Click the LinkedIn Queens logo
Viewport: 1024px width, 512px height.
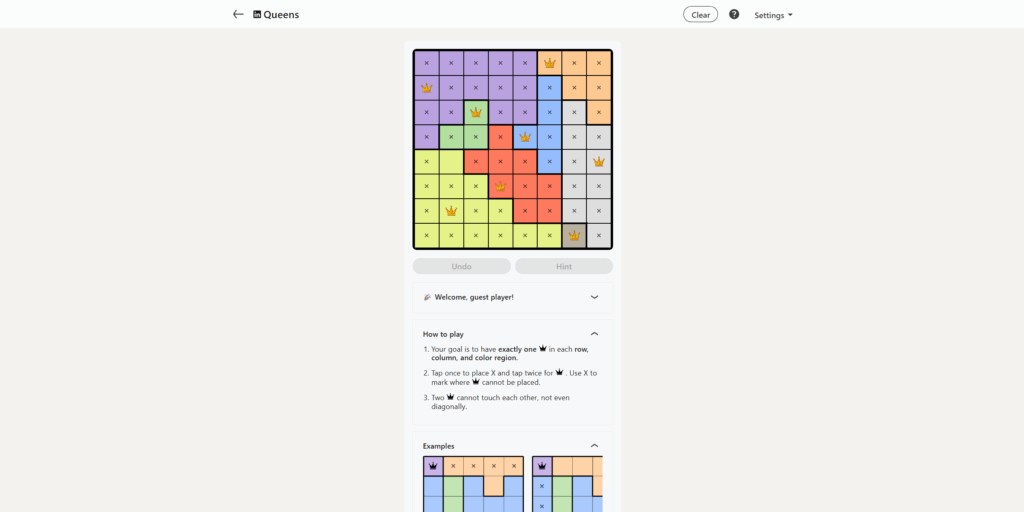point(276,15)
